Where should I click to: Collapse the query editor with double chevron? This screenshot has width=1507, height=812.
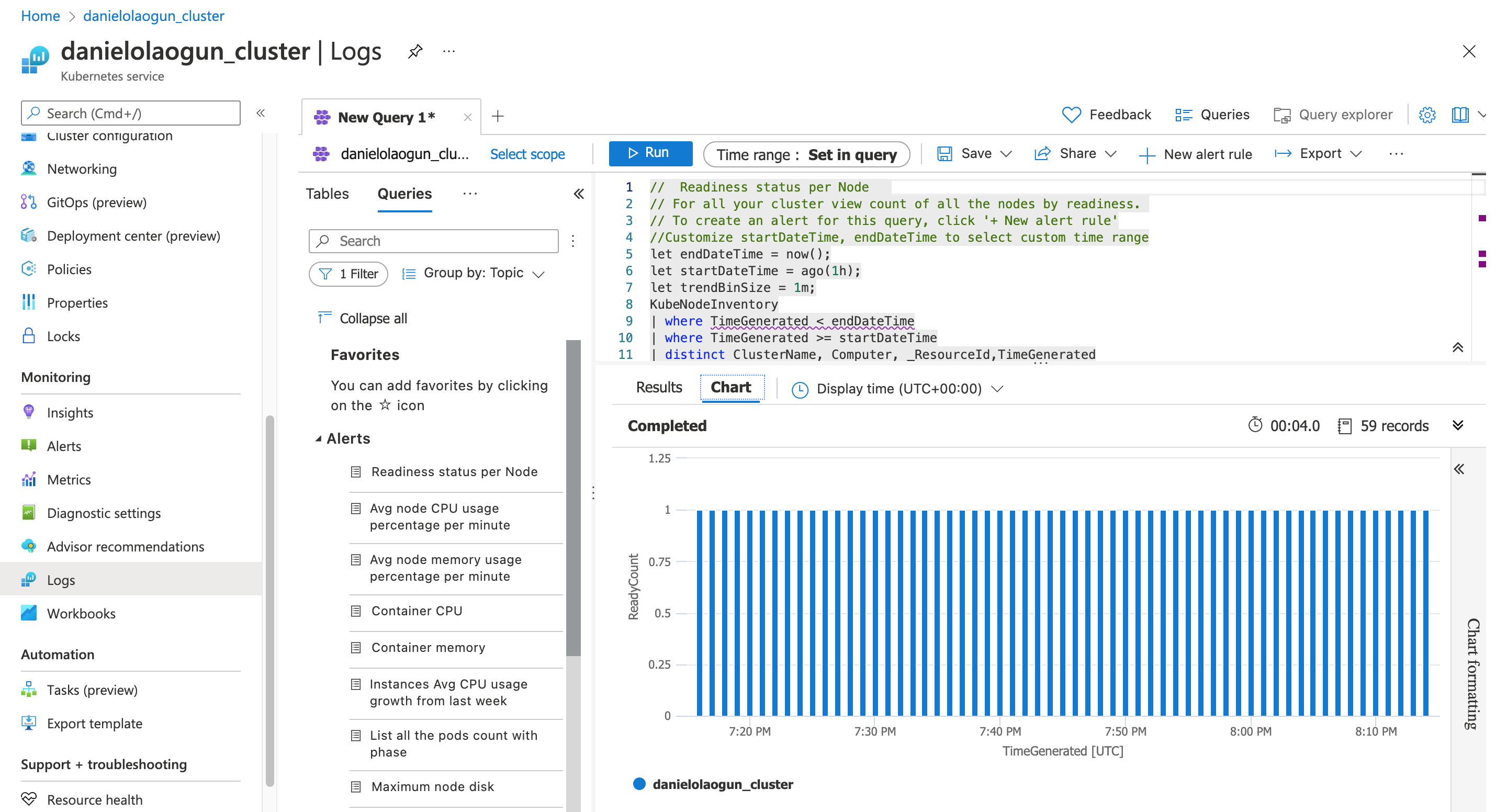(1457, 347)
